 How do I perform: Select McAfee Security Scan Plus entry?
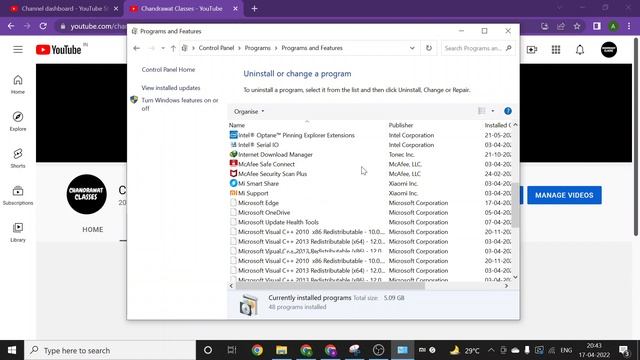pos(369,174)
